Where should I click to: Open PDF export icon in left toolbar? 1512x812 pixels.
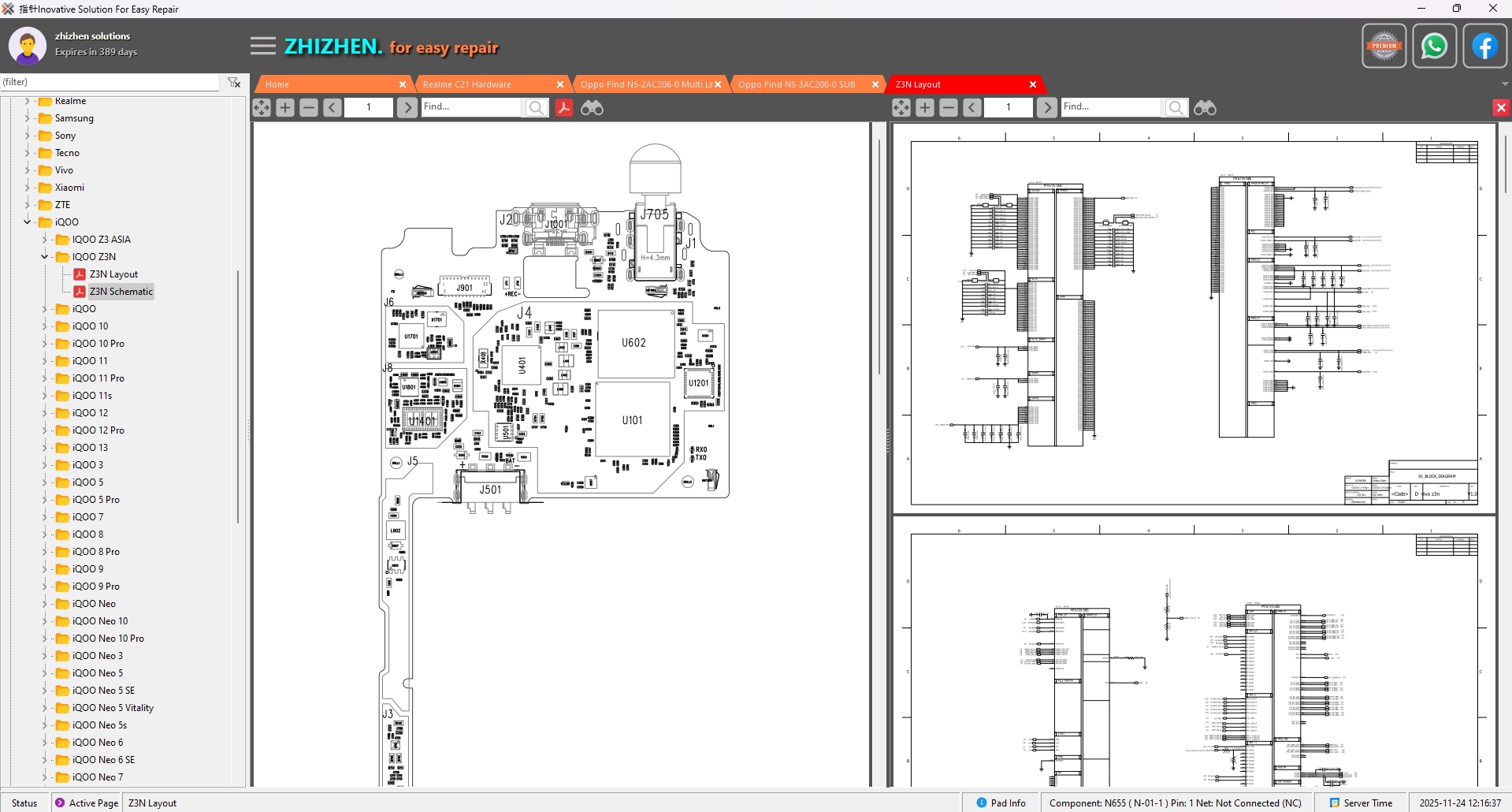[564, 107]
